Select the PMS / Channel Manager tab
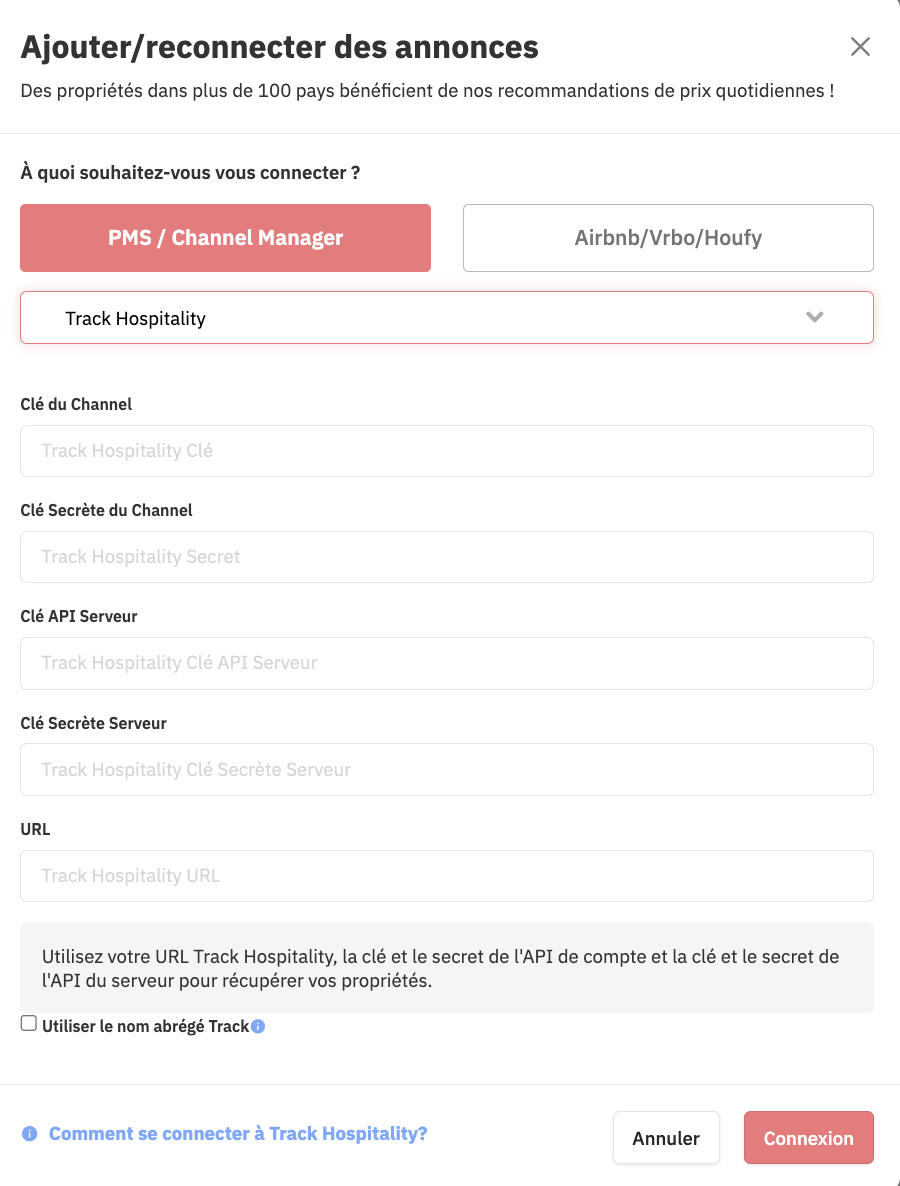Screen dimensions: 900x1186 225,238
